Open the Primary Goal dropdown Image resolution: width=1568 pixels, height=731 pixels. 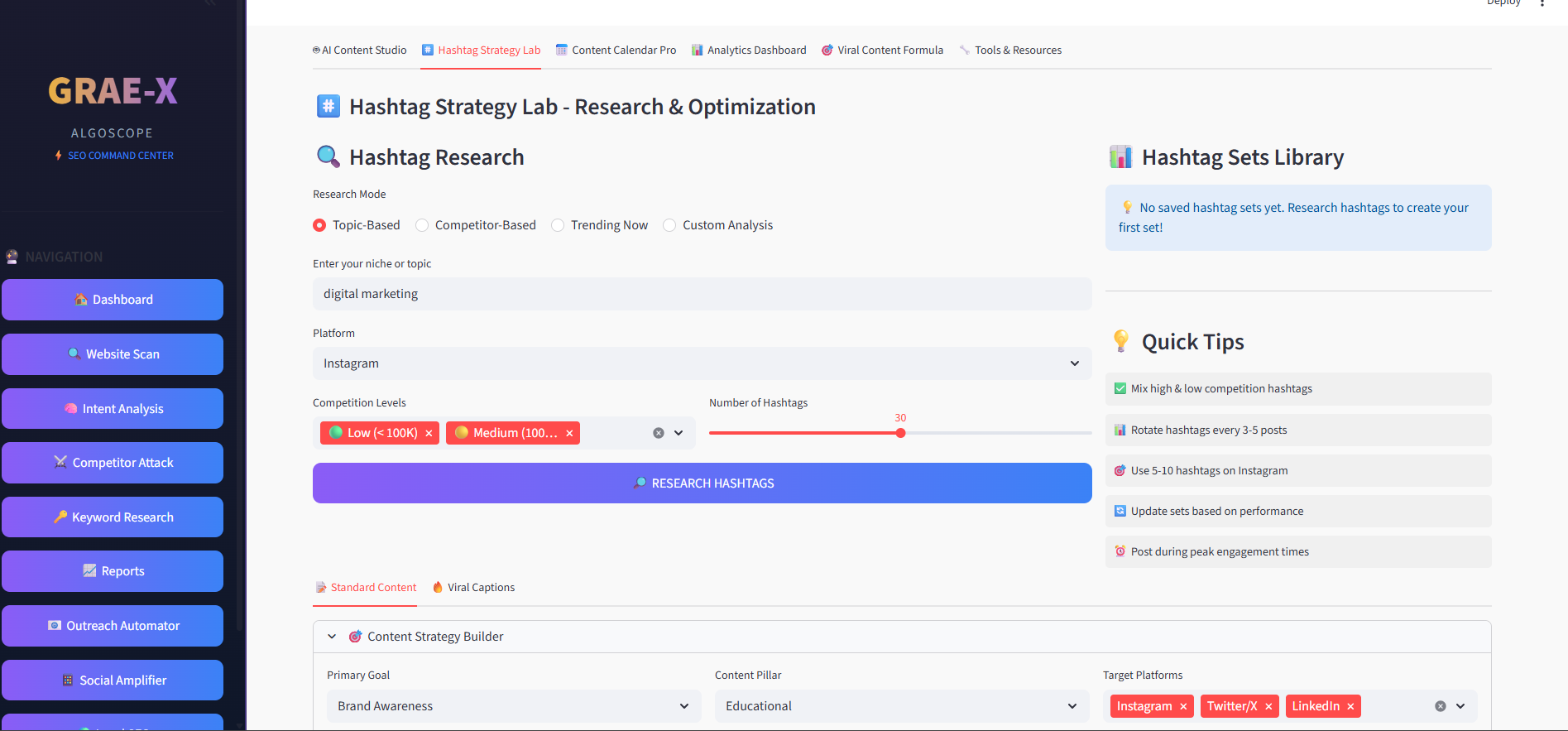coord(514,706)
